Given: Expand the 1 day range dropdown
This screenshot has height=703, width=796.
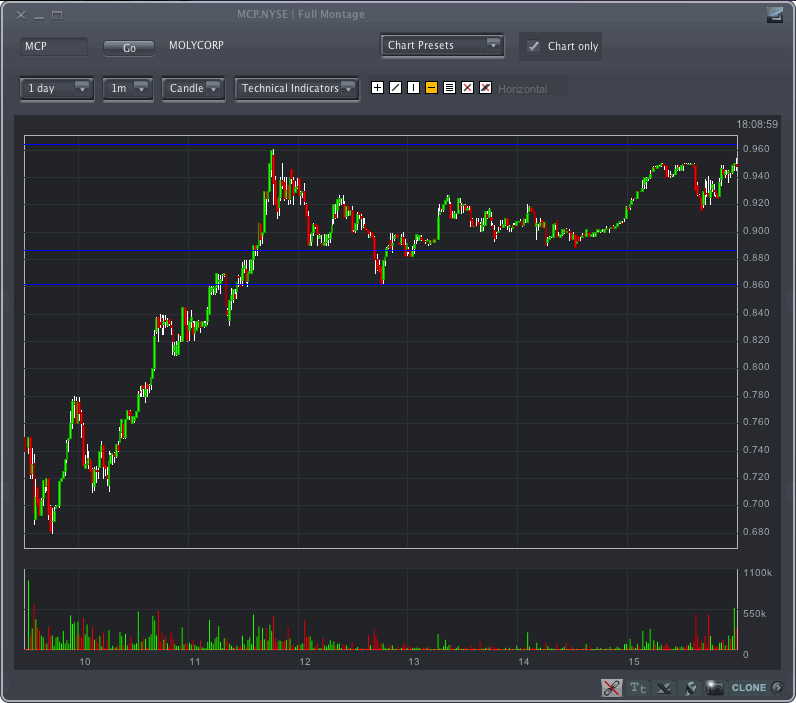Looking at the screenshot, I should click(x=56, y=89).
